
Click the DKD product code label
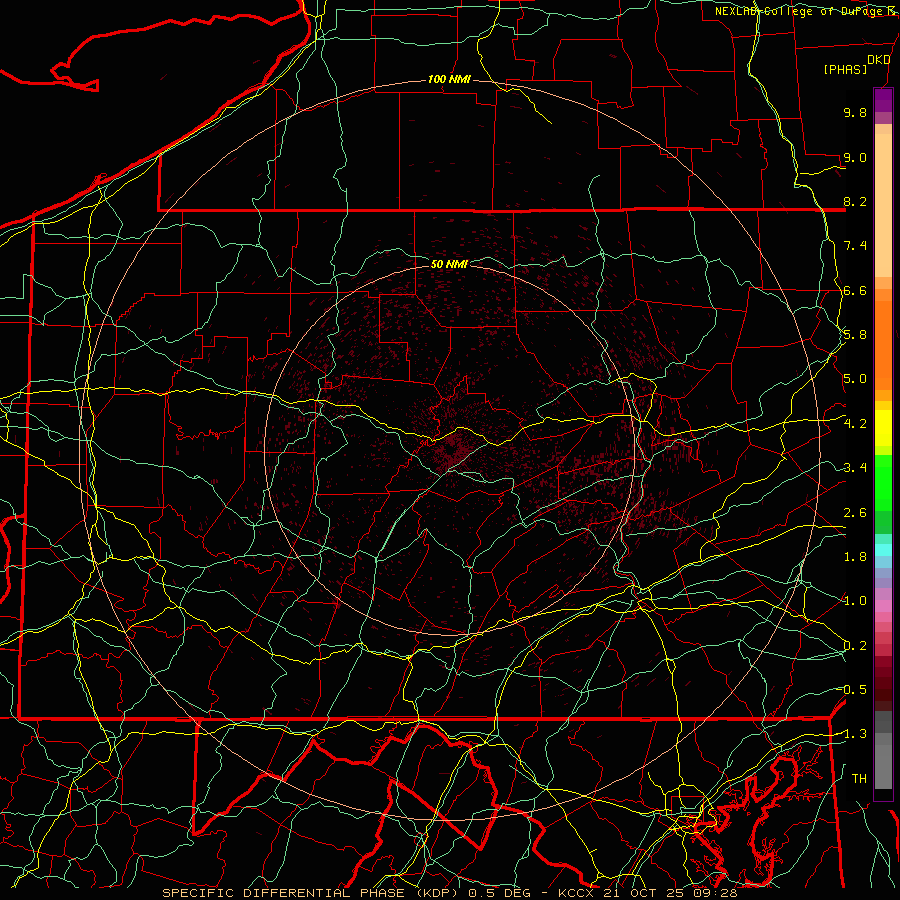click(x=878, y=60)
